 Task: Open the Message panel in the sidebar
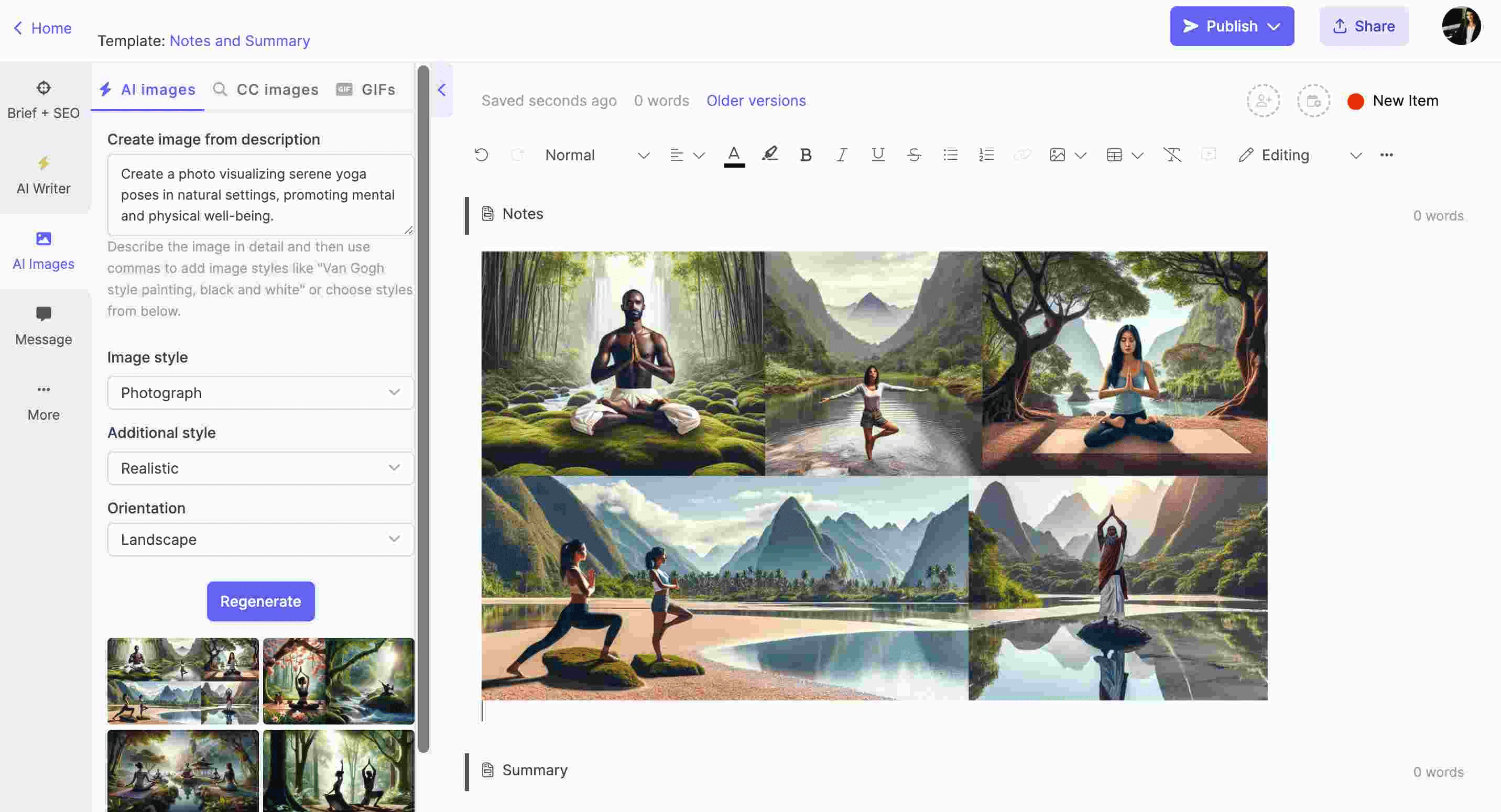click(x=43, y=326)
